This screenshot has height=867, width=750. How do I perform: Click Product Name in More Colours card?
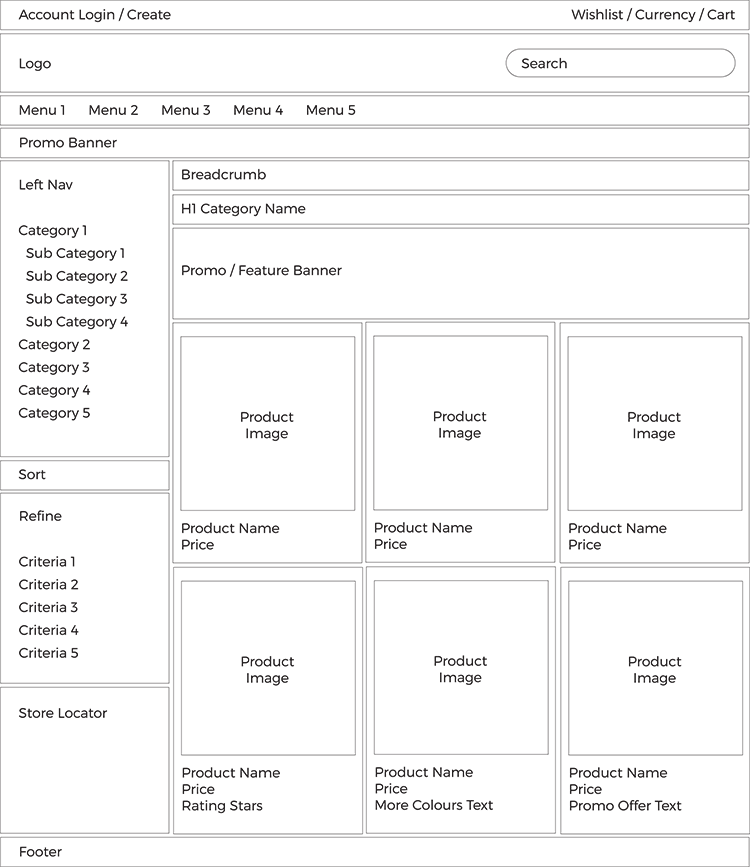click(424, 772)
